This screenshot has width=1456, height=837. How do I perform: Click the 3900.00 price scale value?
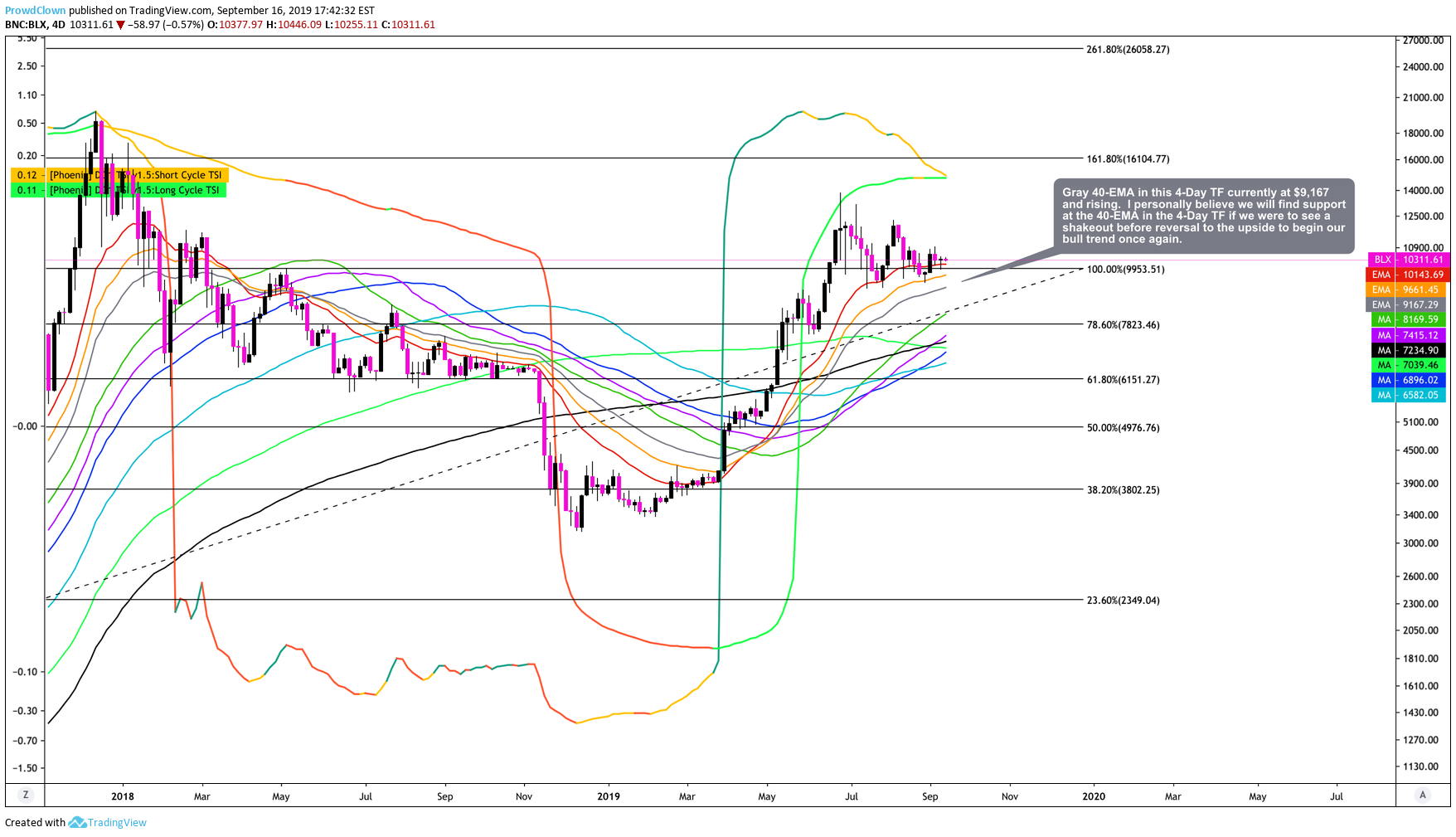1420,483
